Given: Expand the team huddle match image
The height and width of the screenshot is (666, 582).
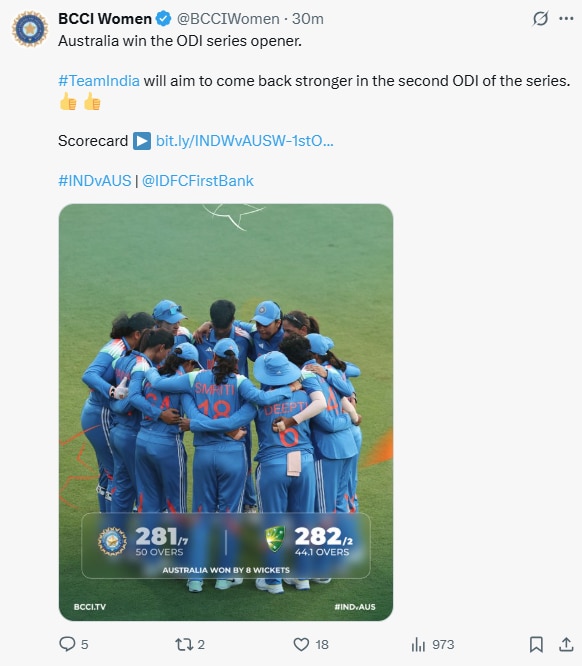Looking at the screenshot, I should coord(226,412).
